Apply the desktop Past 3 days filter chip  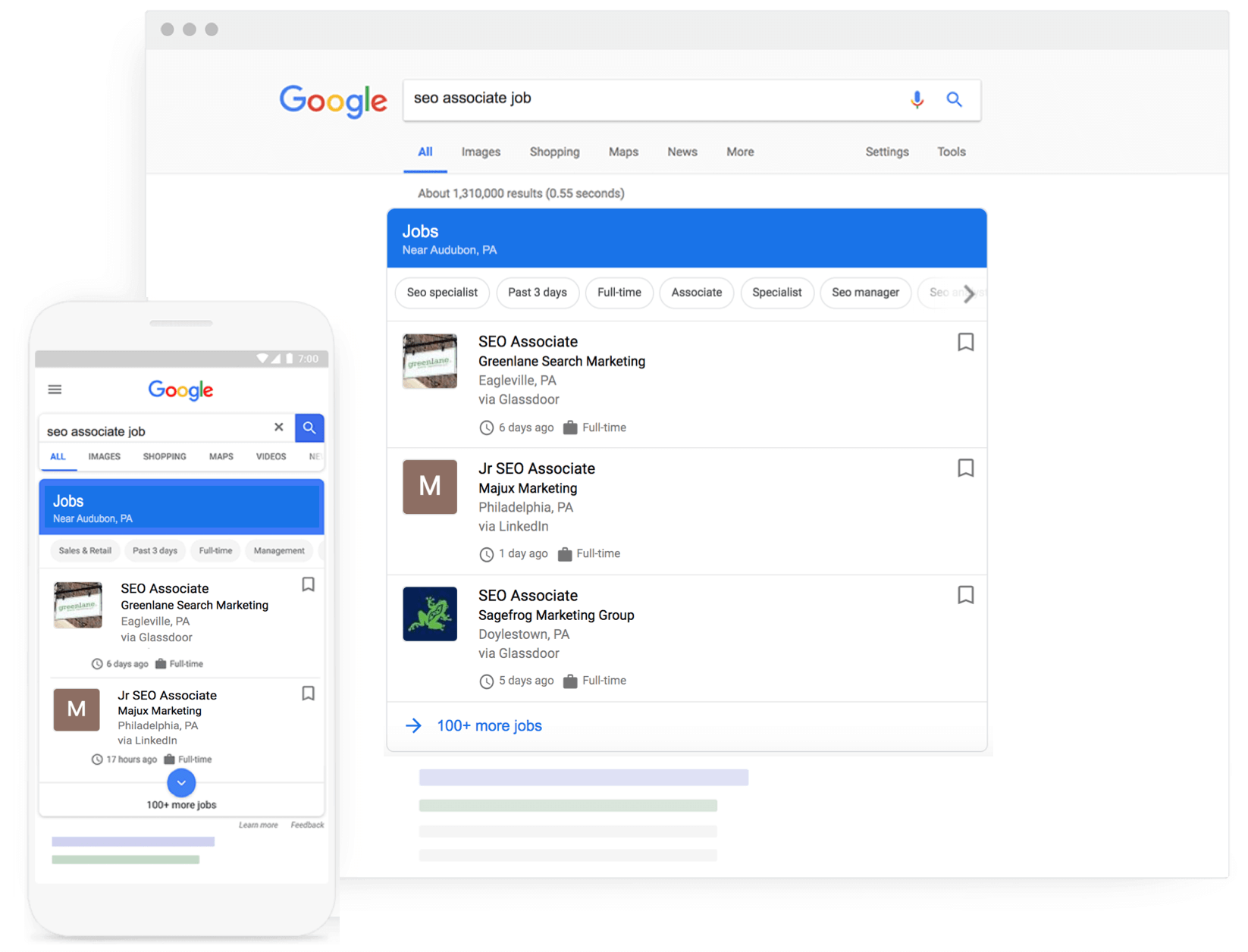[x=538, y=293]
